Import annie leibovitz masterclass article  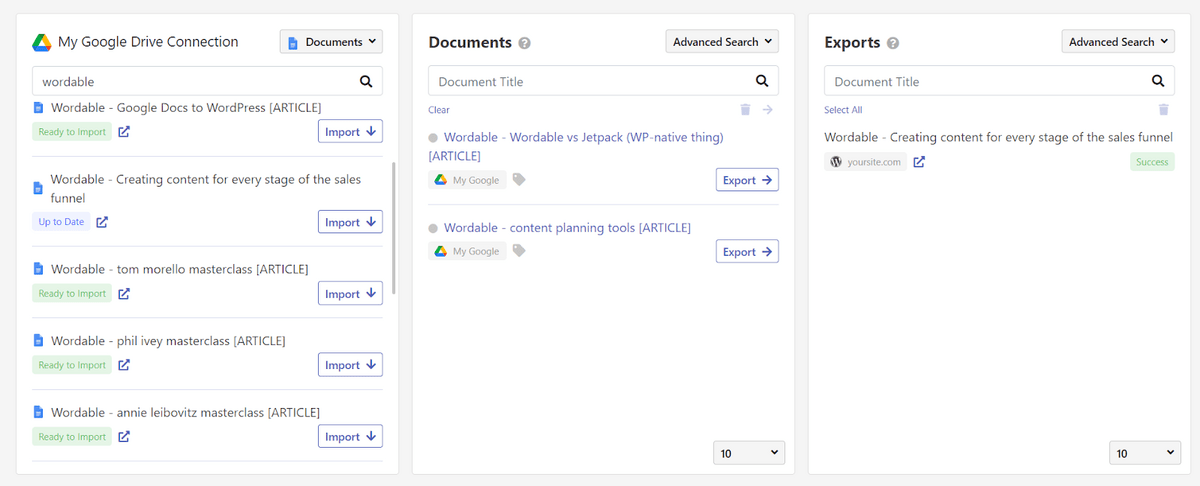(350, 437)
